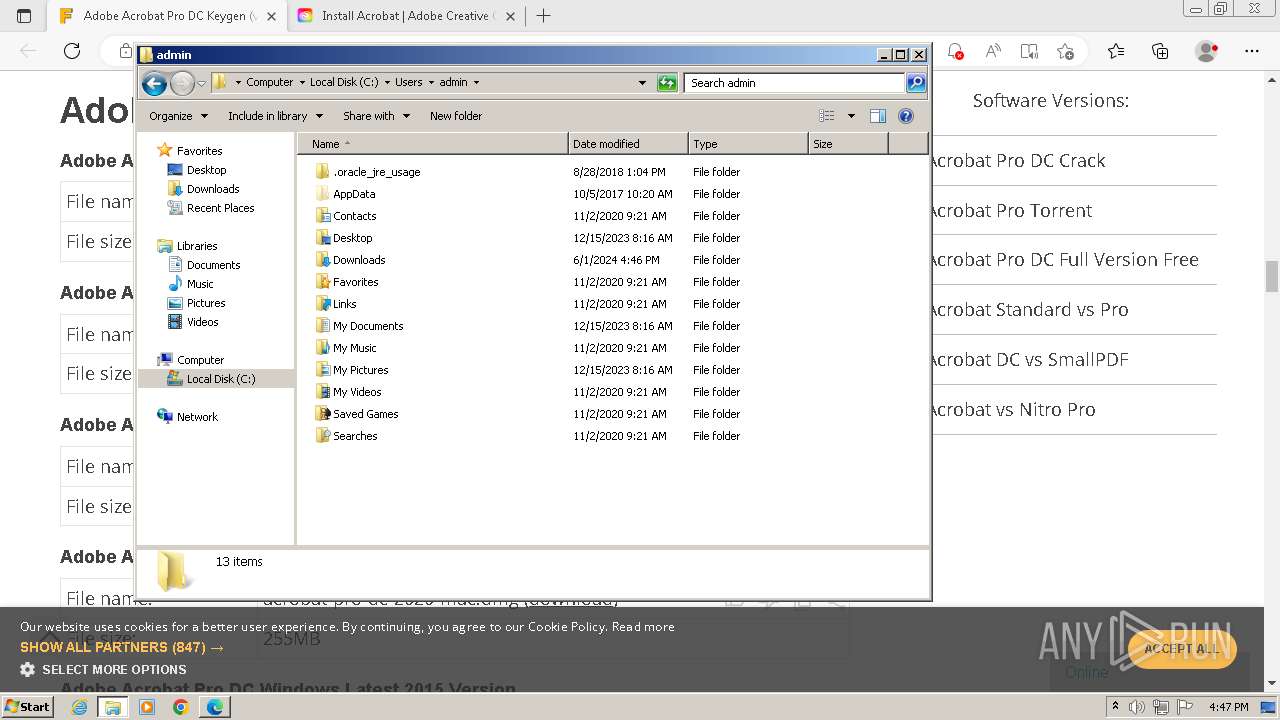Sort files by Size column header
The width and height of the screenshot is (1280, 720).
(x=848, y=144)
